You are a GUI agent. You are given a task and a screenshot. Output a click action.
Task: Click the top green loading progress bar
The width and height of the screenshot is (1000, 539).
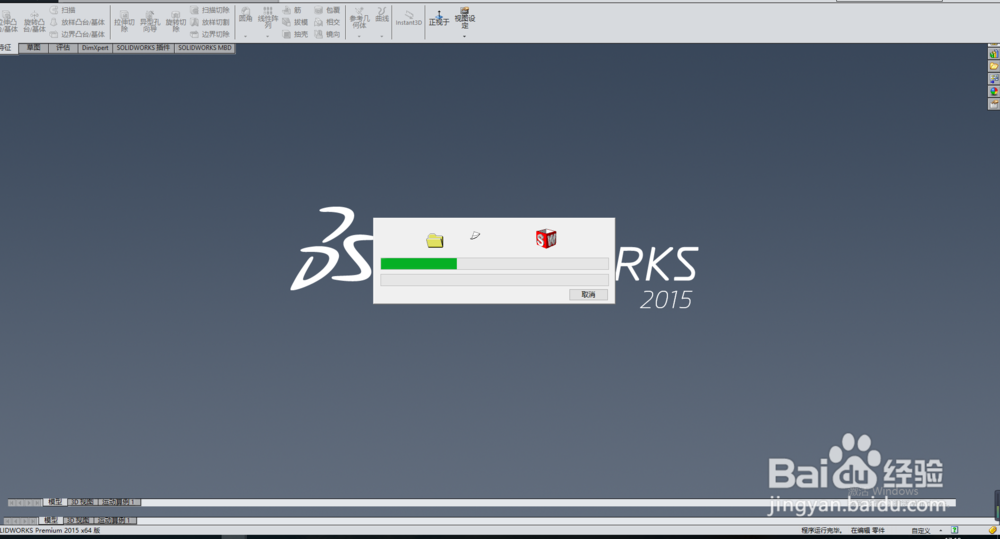[494, 263]
